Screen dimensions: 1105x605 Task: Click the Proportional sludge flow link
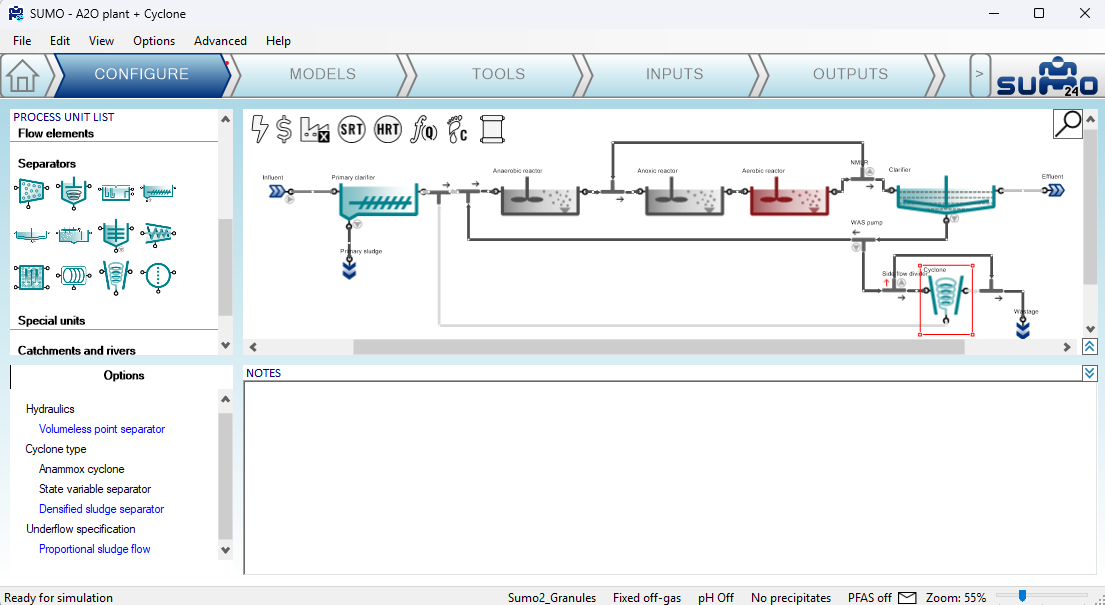click(95, 549)
